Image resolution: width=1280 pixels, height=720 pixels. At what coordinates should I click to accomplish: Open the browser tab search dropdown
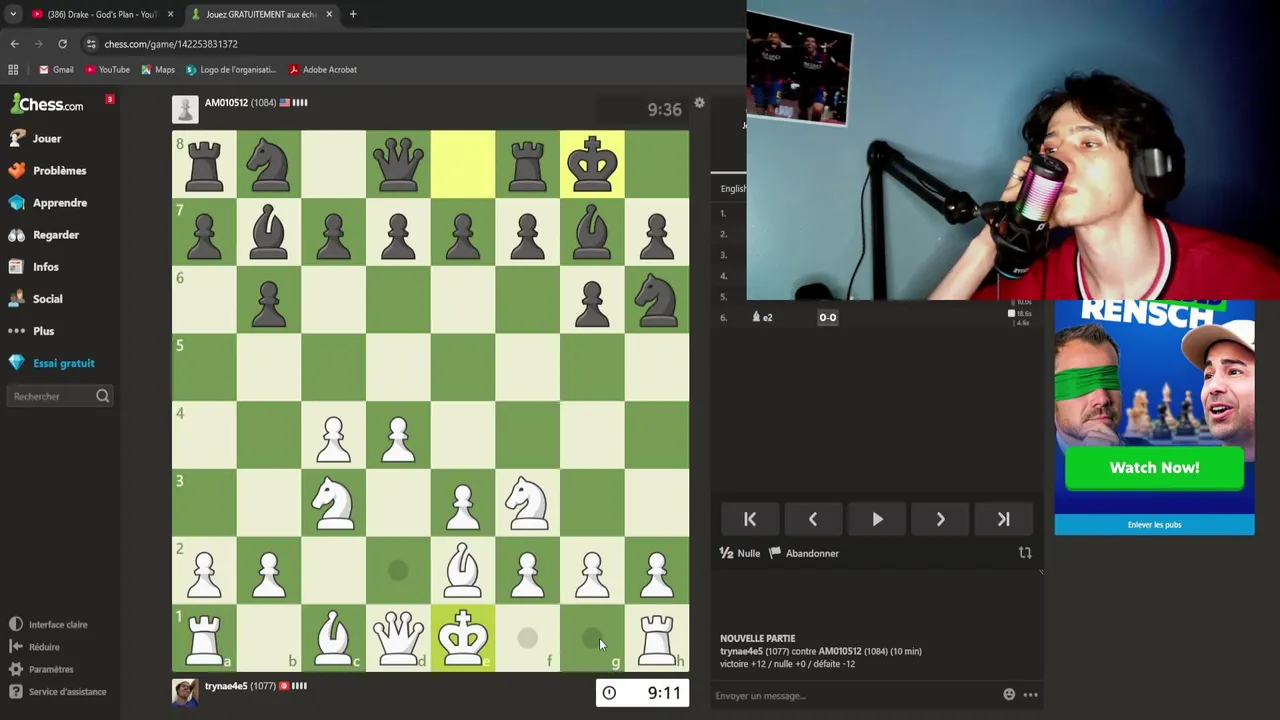[x=13, y=14]
